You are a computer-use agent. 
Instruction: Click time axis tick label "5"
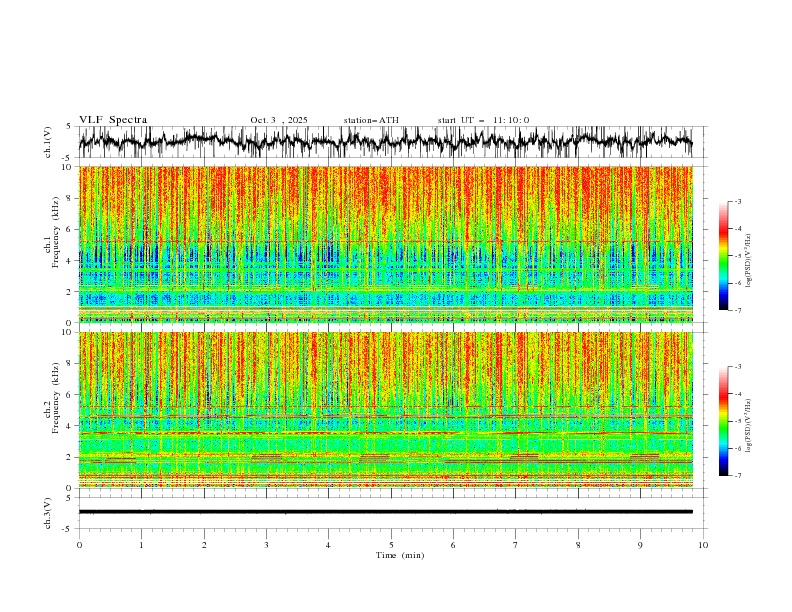tap(391, 545)
